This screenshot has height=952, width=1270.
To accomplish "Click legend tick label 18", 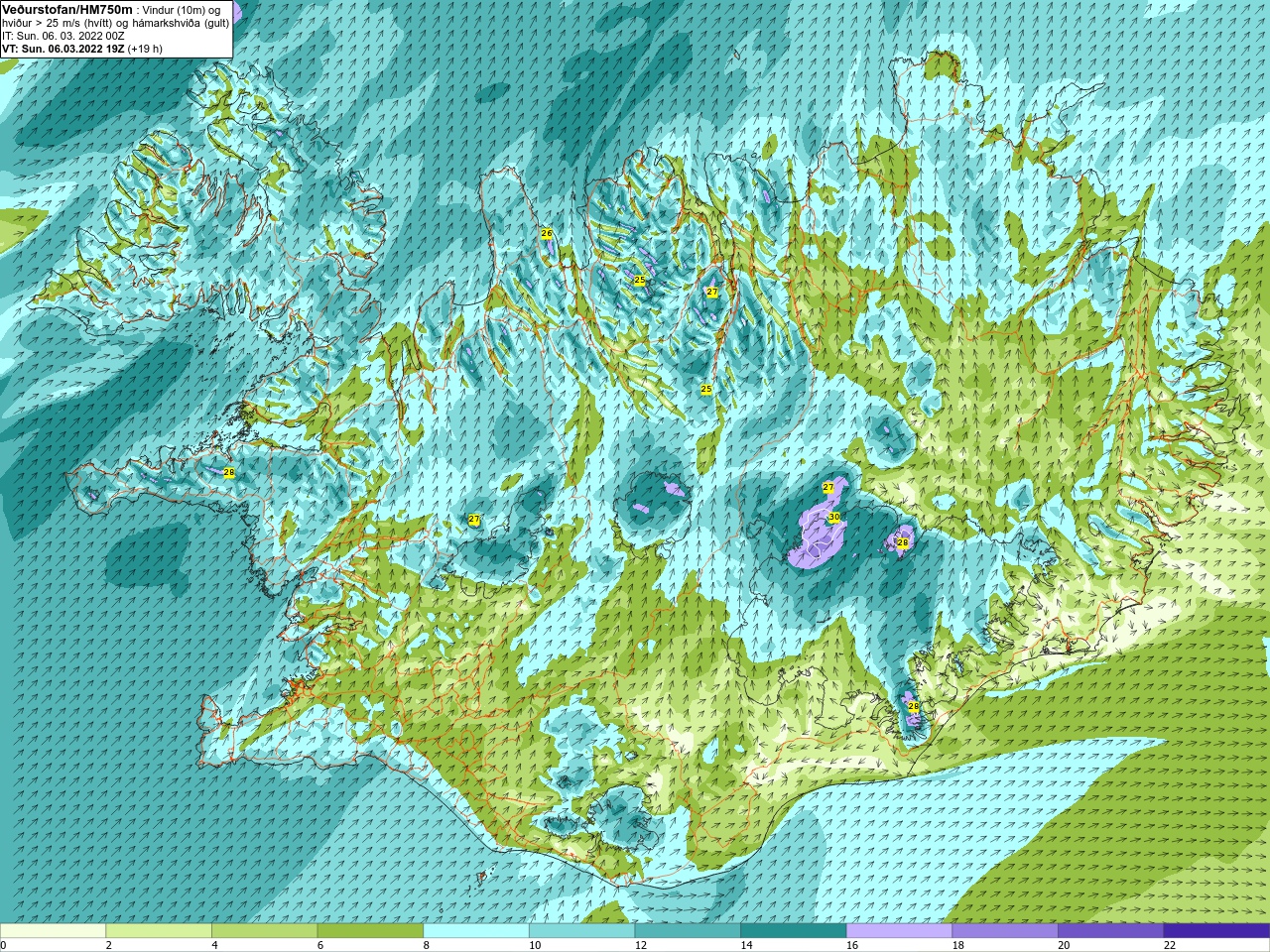I will coord(958,945).
